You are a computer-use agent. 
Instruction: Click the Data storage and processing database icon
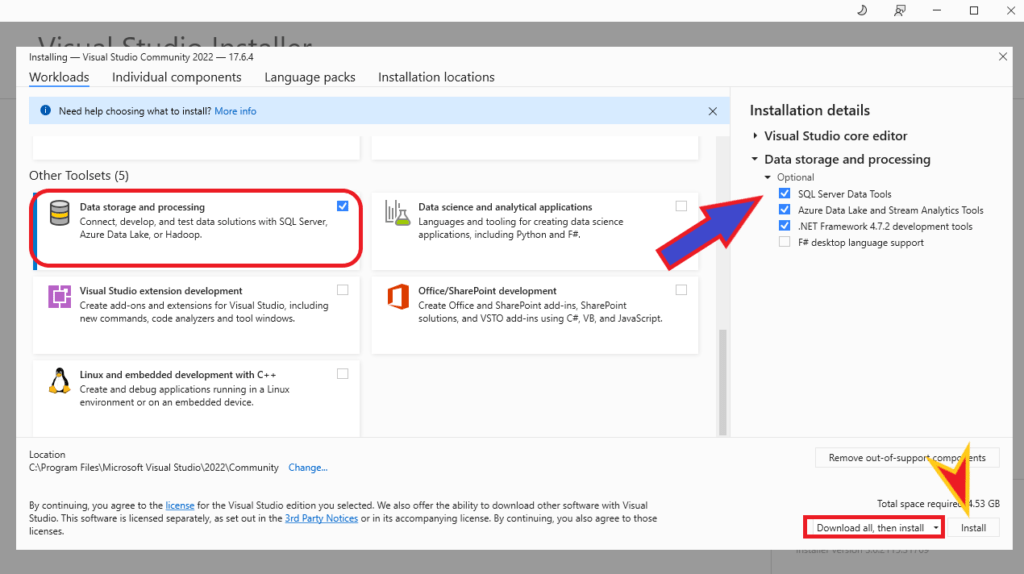click(59, 214)
